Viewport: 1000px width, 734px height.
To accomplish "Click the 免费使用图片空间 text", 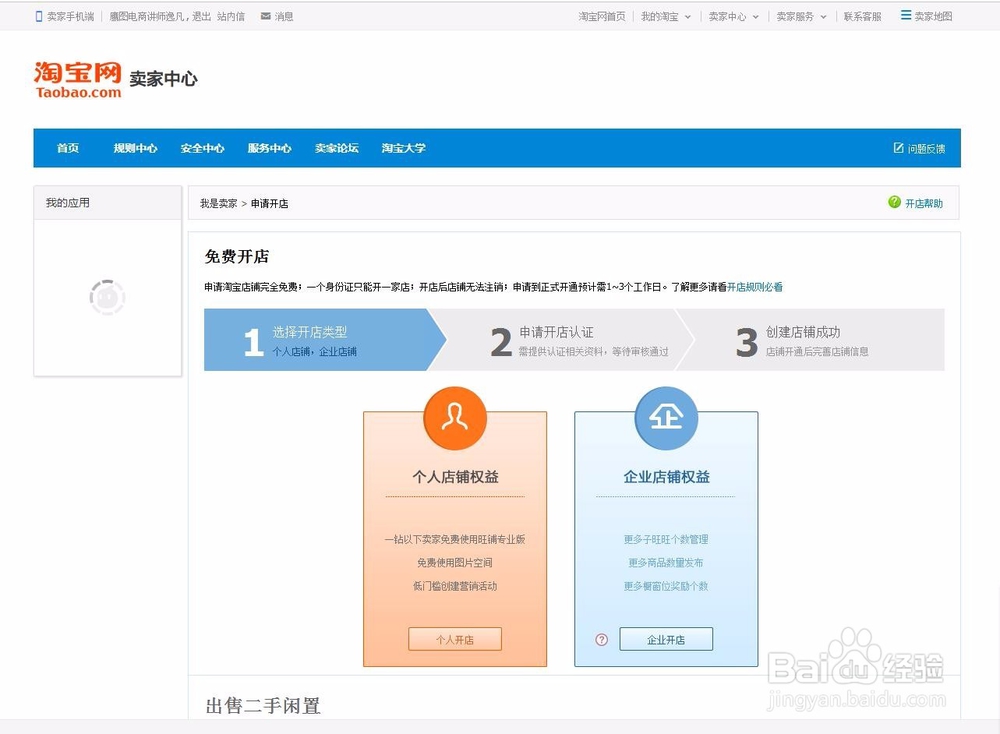I will pyautogui.click(x=455, y=562).
